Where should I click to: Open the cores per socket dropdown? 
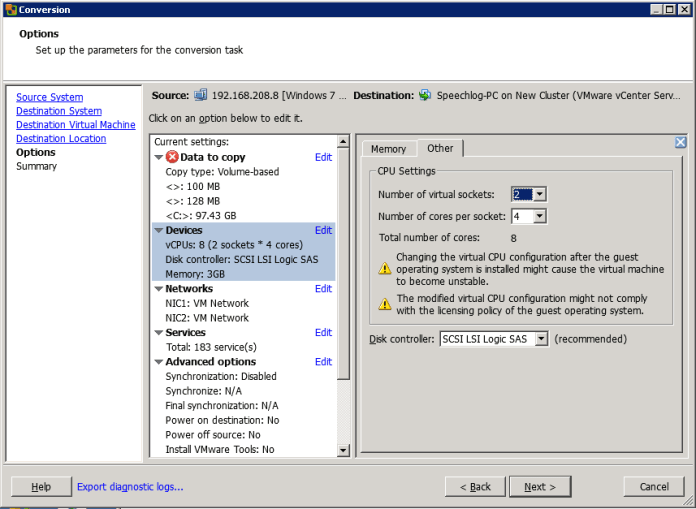[539, 216]
